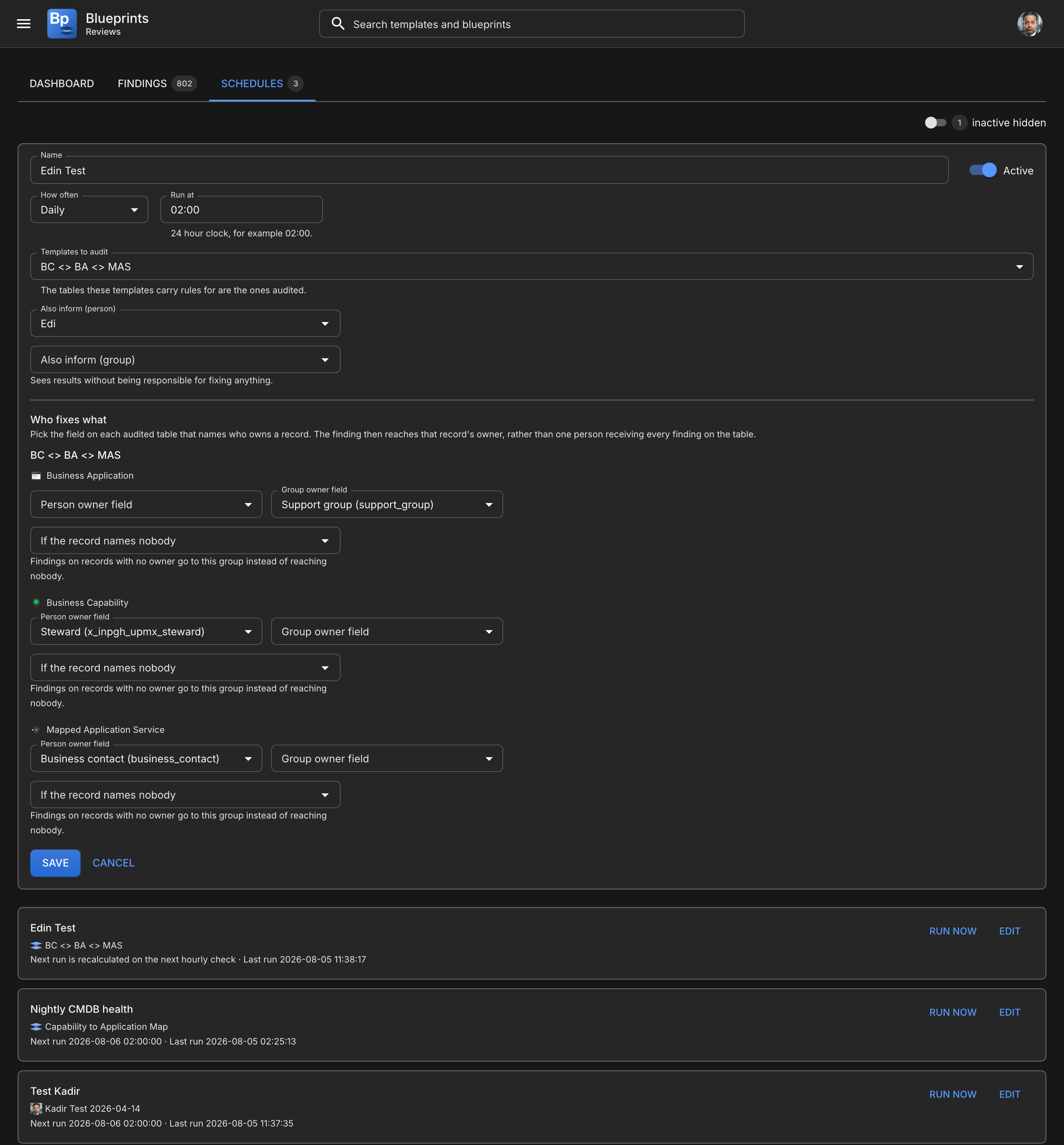
Task: Switch to the FINDINGS tab
Action: tap(157, 83)
